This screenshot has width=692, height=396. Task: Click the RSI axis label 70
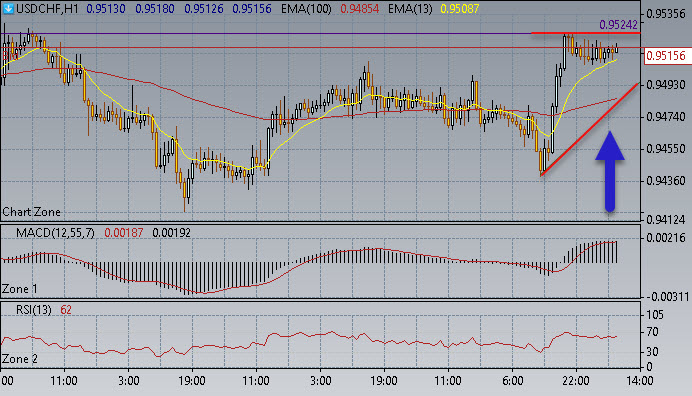pos(652,332)
